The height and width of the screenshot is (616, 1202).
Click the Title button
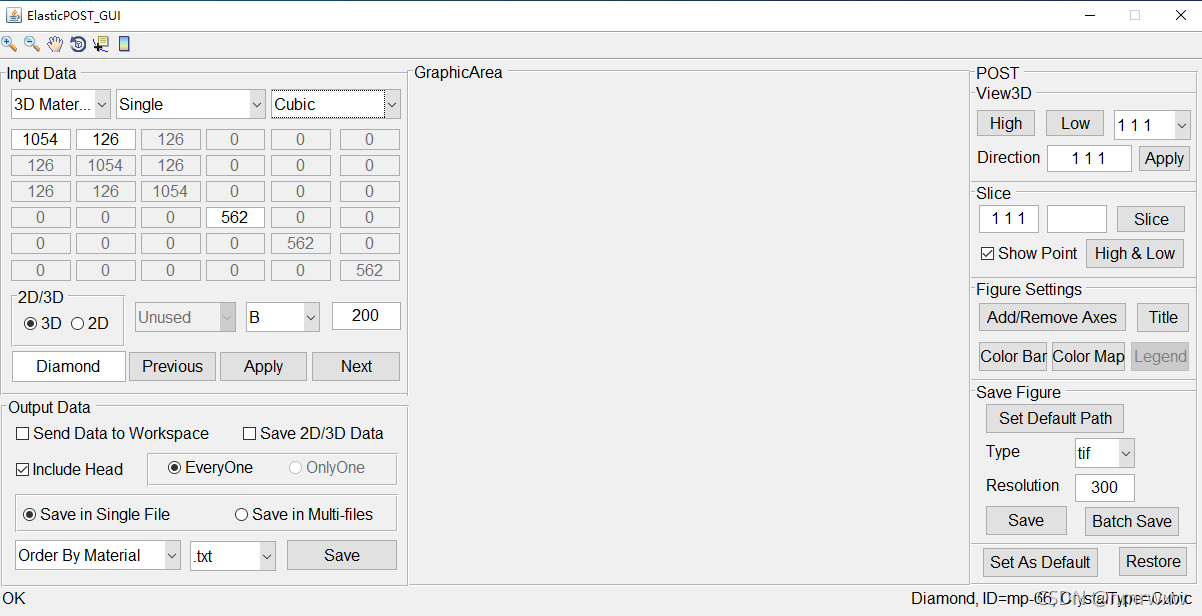1163,318
